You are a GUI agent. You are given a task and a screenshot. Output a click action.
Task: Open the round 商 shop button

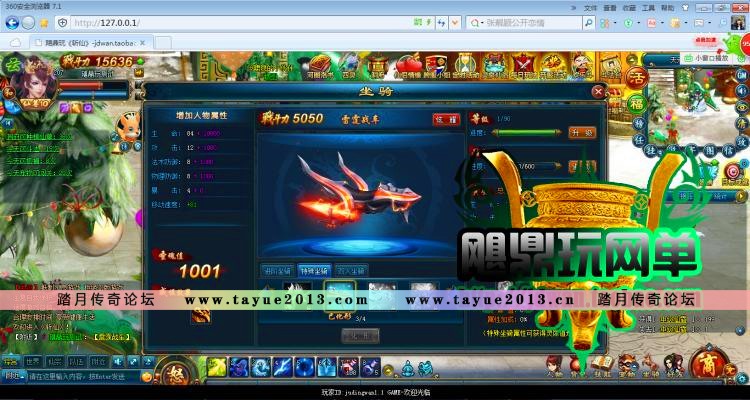pos(709,365)
